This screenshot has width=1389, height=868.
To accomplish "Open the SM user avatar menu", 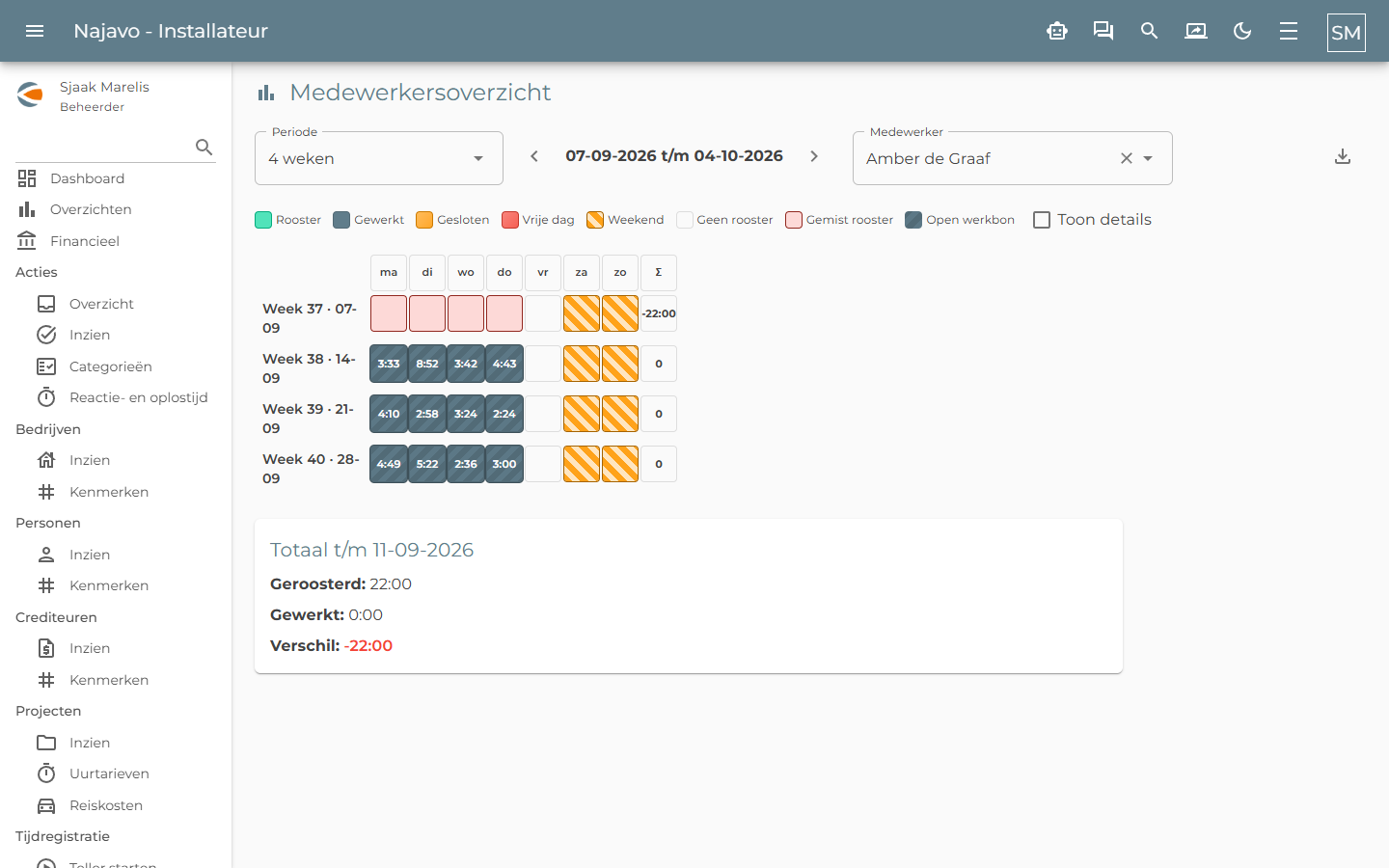I will click(x=1347, y=32).
